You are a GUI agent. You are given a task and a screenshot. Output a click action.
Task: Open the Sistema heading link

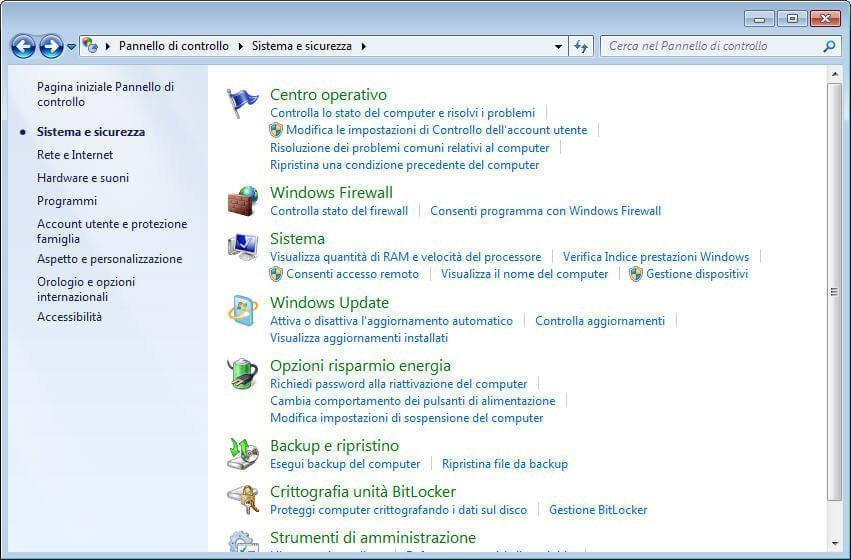tap(297, 239)
